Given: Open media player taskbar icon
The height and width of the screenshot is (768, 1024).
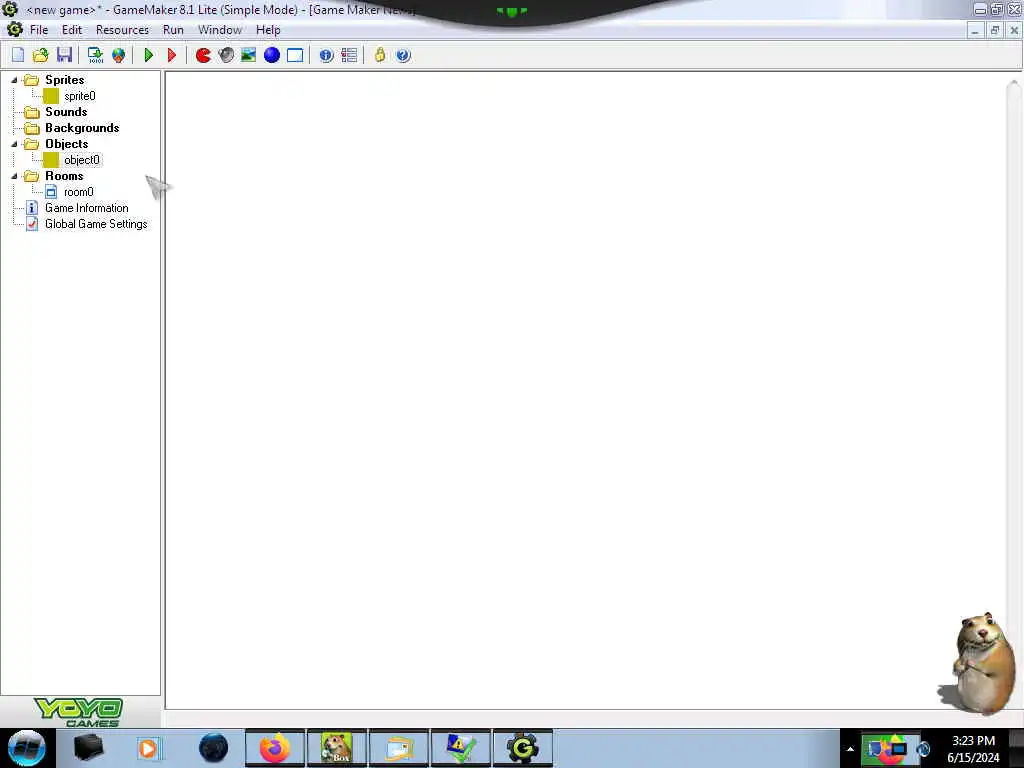Looking at the screenshot, I should (148, 748).
